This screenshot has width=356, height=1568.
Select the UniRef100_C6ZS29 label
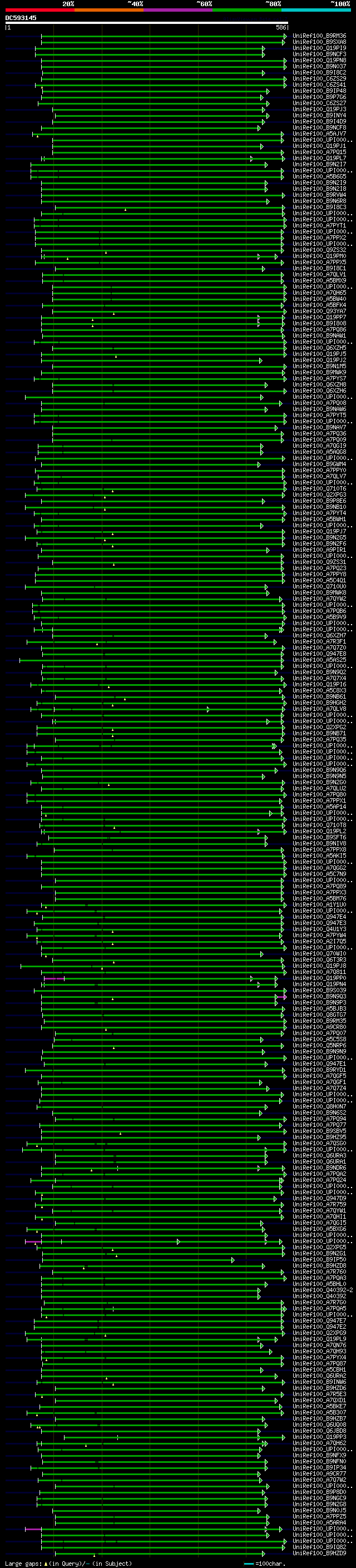coord(319,78)
